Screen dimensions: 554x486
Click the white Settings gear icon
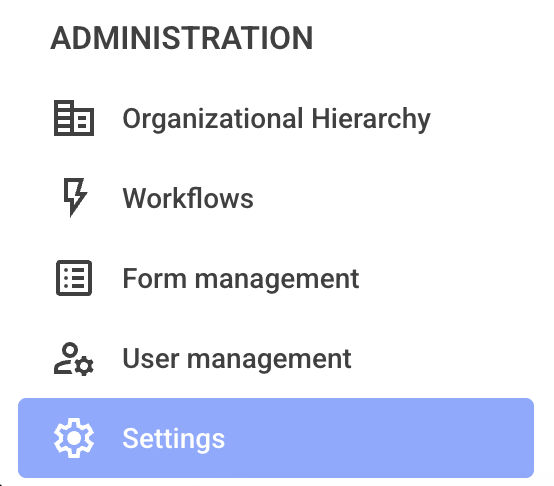pos(74,438)
